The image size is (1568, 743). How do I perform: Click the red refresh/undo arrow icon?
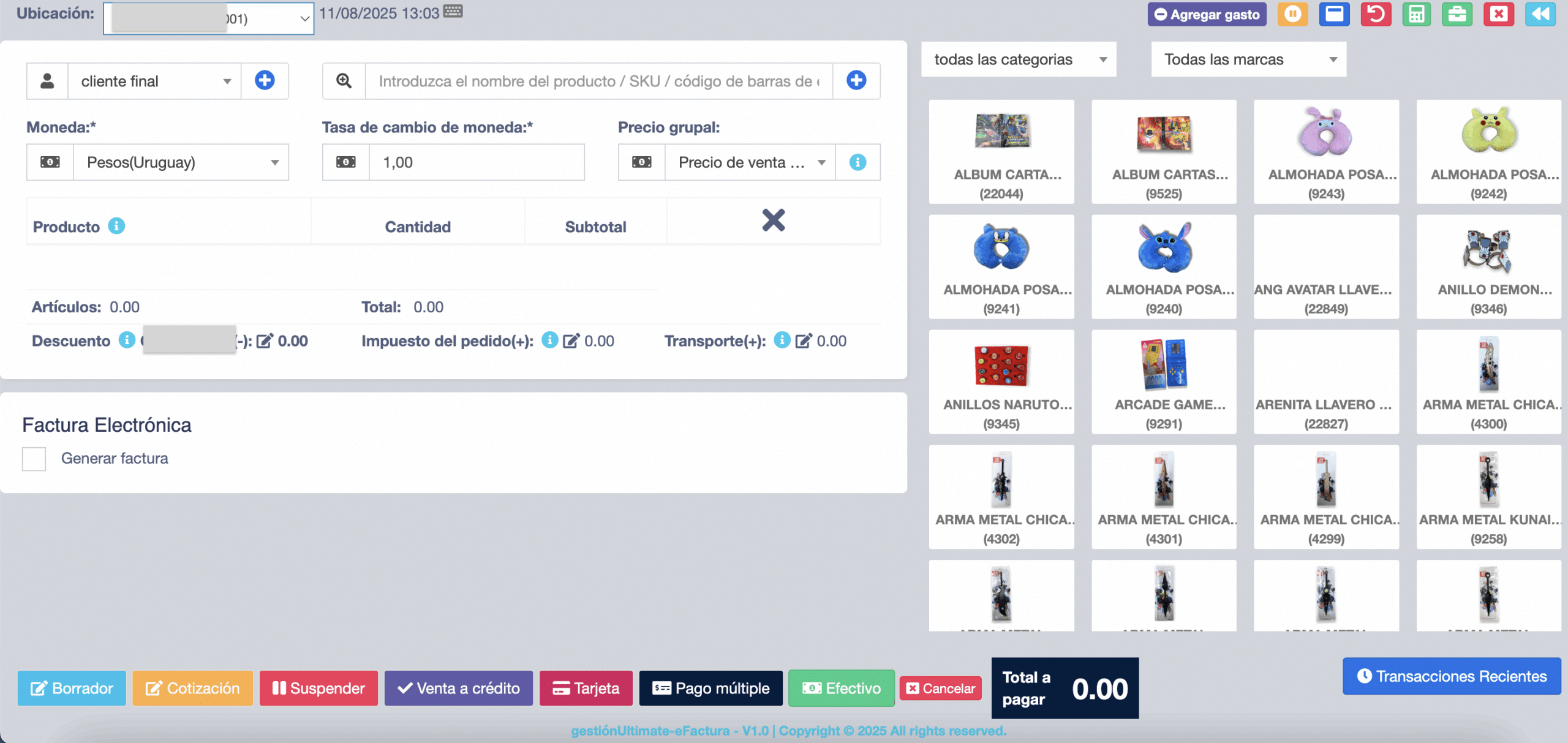pyautogui.click(x=1376, y=14)
